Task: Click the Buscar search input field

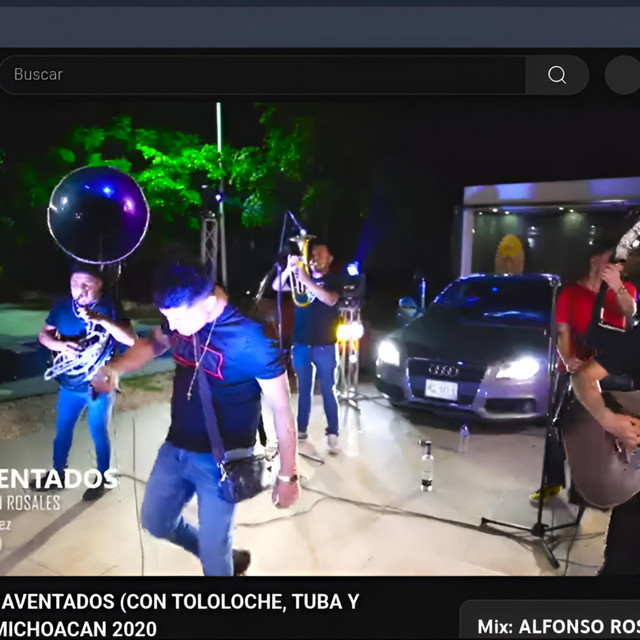Action: [x=261, y=75]
